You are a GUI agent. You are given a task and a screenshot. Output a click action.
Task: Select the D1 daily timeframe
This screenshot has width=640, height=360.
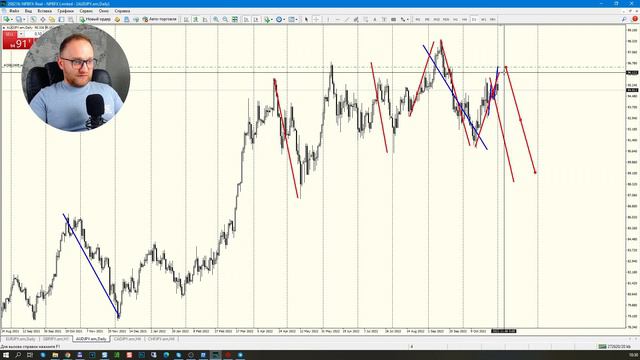click(474, 19)
